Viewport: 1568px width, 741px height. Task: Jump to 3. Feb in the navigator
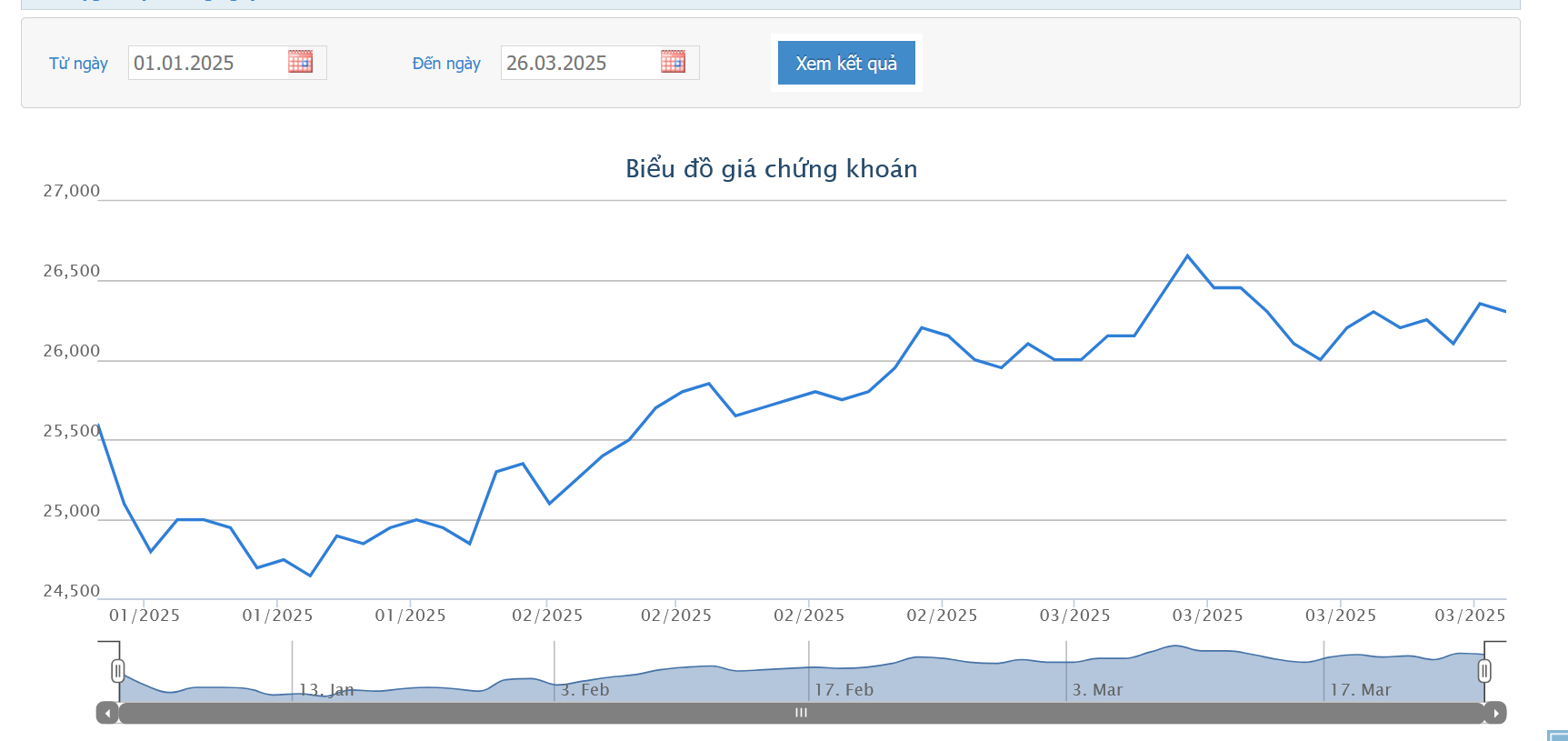point(584,690)
